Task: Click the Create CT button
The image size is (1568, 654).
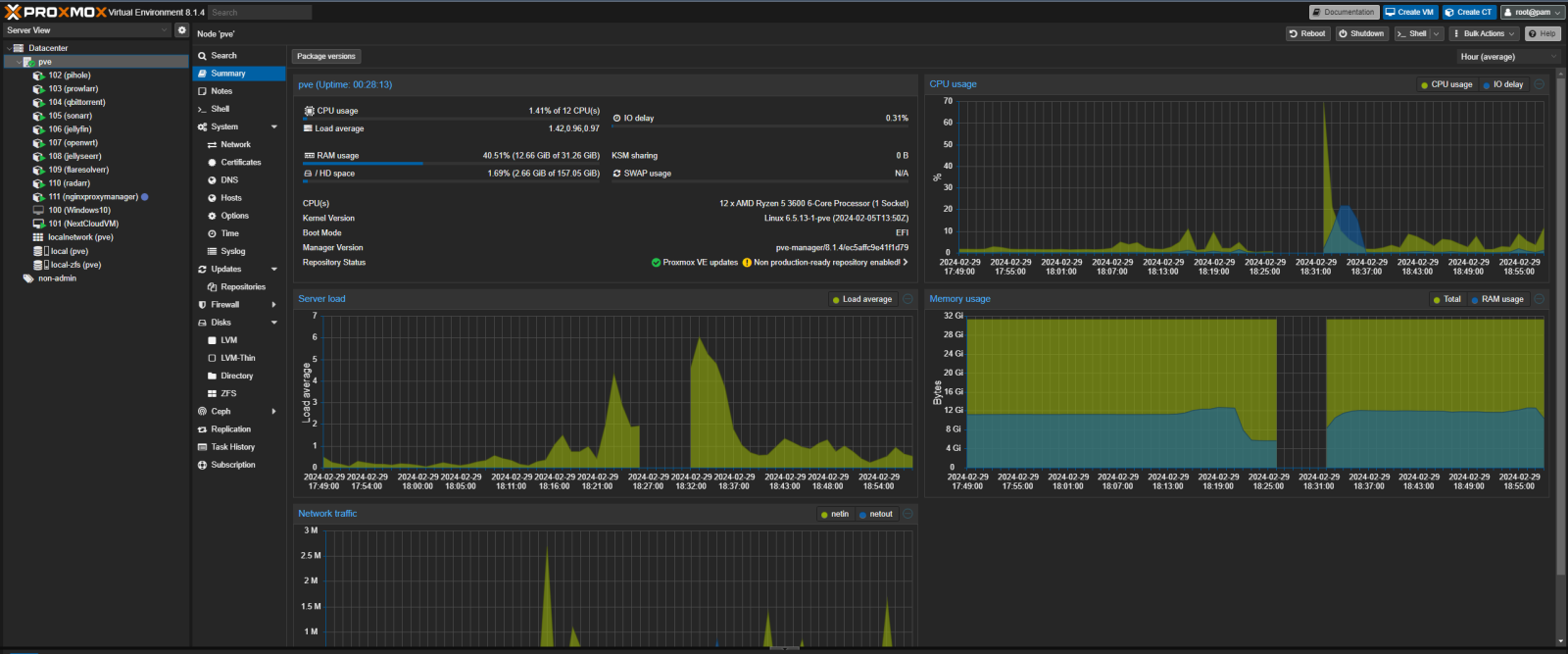Action: (1468, 12)
